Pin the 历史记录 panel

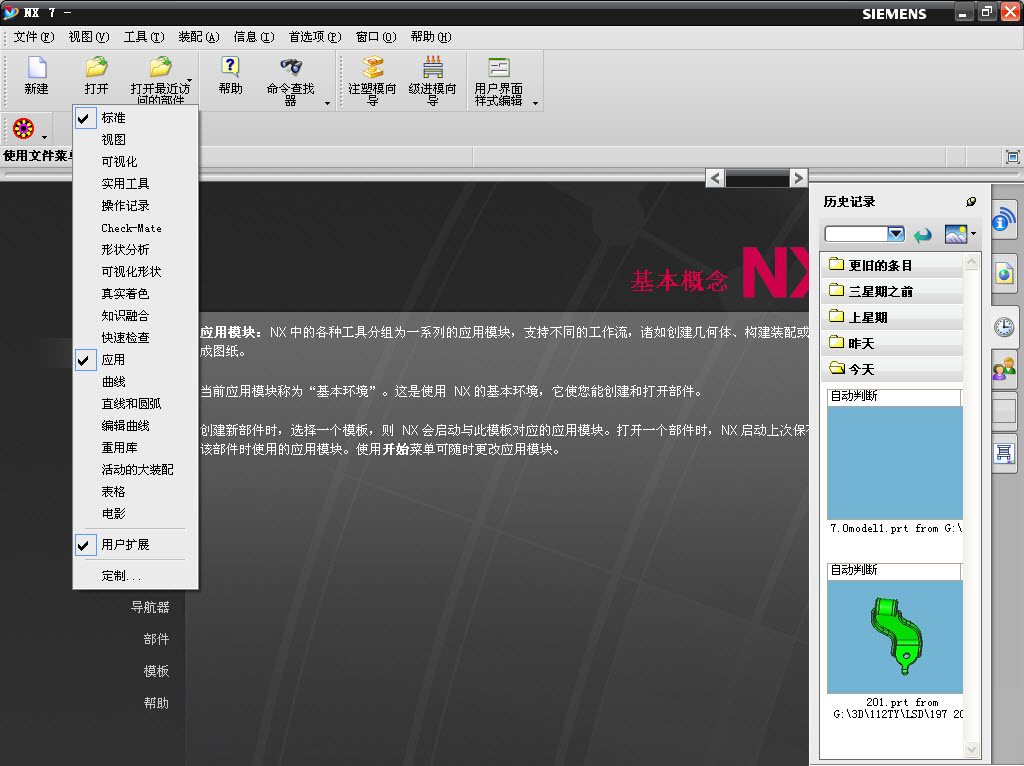point(971,202)
